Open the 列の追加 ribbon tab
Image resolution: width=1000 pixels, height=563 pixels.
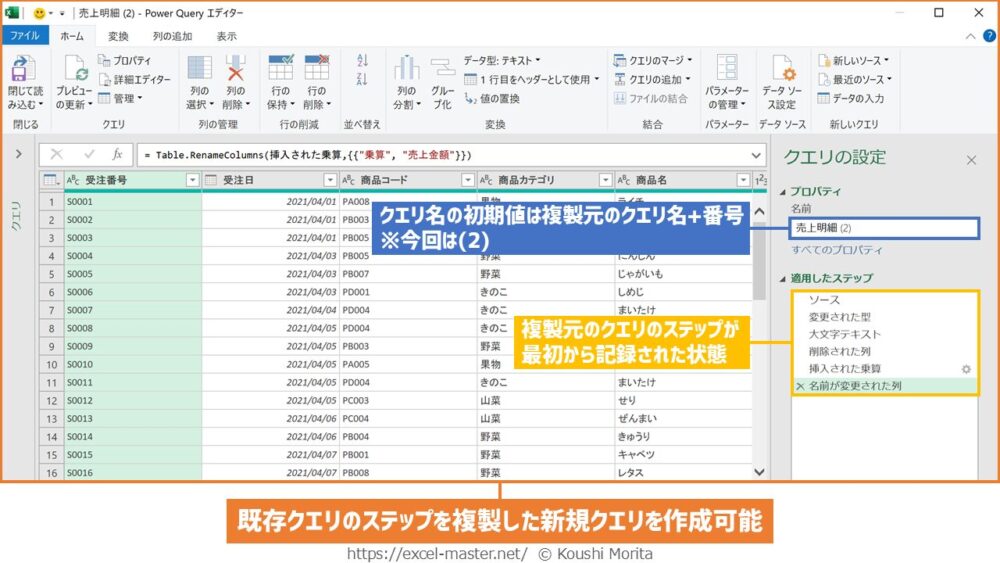(x=172, y=36)
